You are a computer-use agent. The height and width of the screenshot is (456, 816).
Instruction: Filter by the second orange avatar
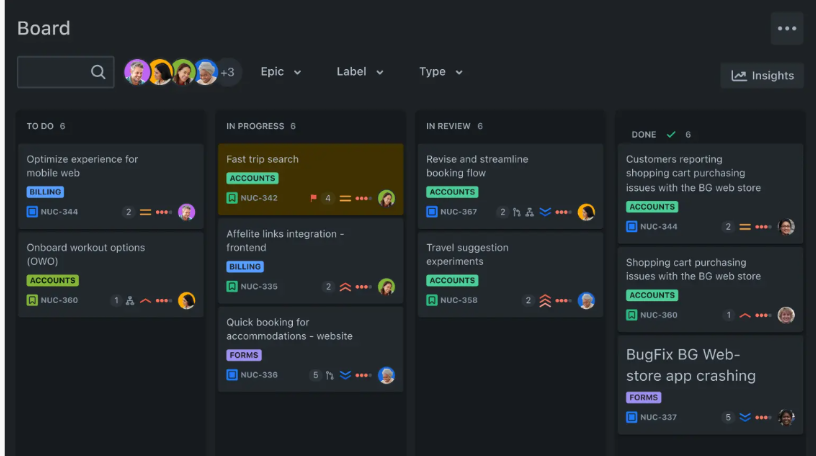(160, 72)
